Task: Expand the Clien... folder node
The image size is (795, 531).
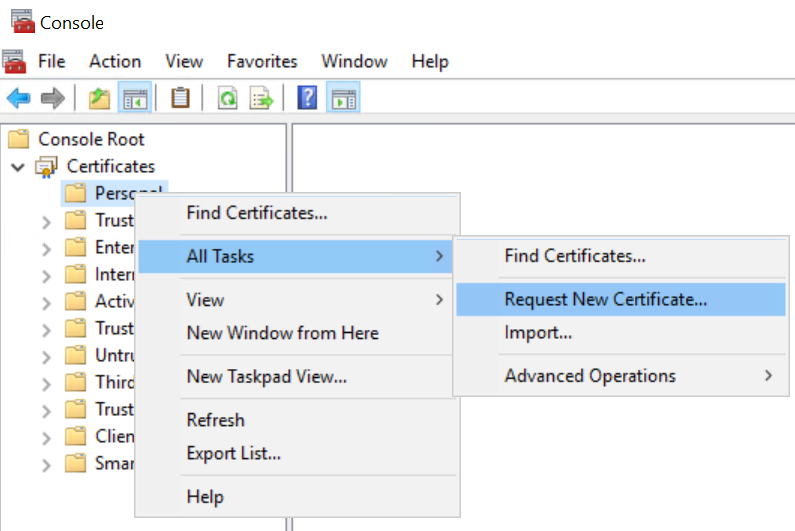Action: [46, 438]
